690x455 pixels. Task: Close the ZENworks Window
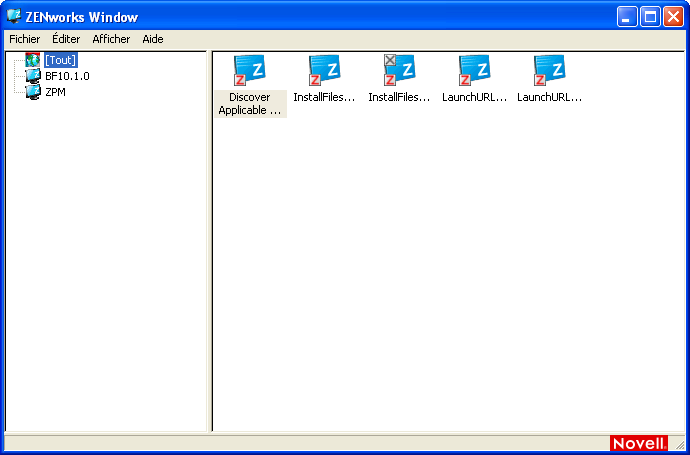click(x=673, y=17)
